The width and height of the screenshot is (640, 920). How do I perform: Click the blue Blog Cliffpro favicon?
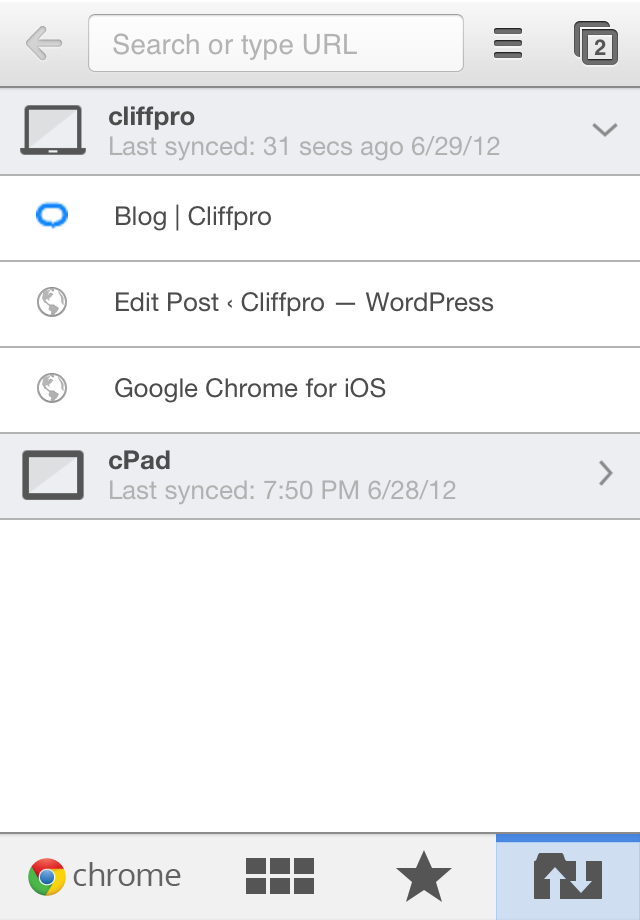coord(52,216)
